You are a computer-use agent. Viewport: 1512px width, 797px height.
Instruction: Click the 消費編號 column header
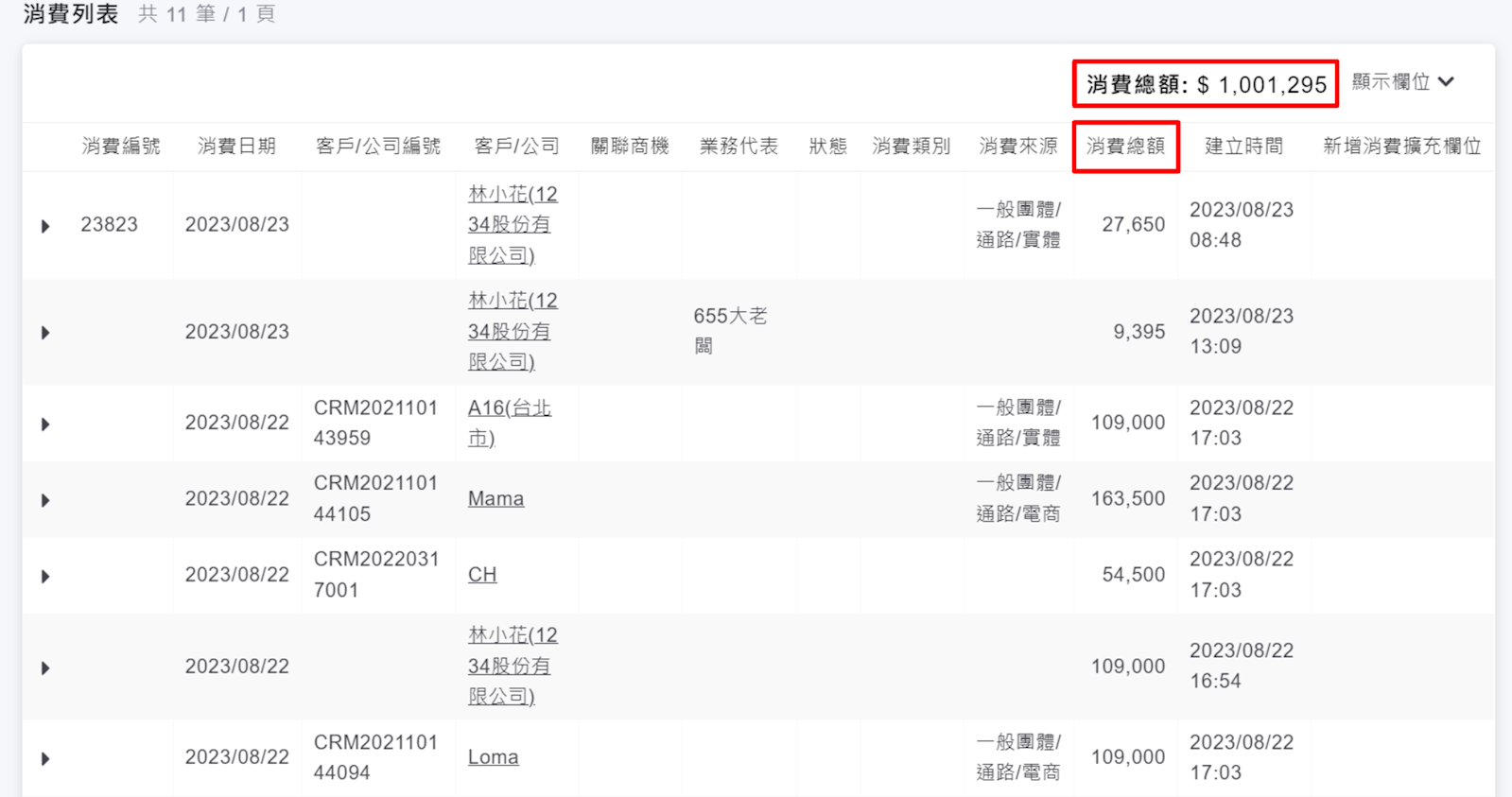click(x=121, y=147)
